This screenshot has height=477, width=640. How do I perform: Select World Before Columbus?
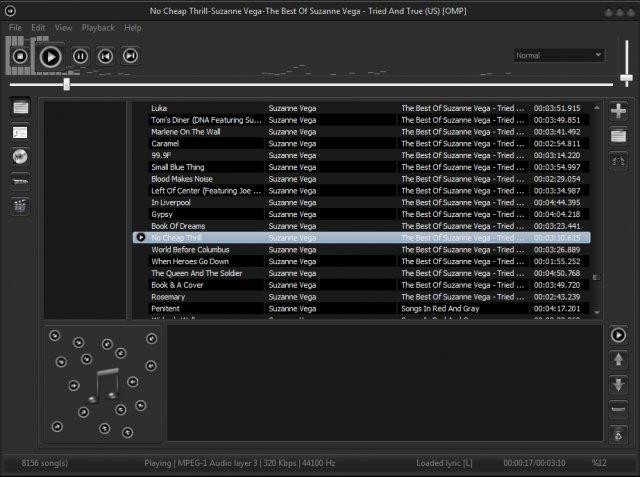361,250
